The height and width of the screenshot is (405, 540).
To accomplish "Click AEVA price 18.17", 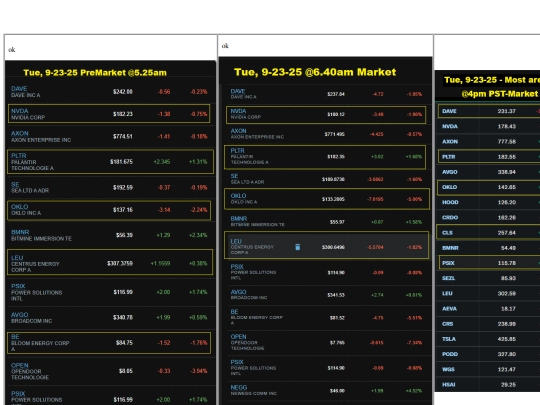I will 508,309.
